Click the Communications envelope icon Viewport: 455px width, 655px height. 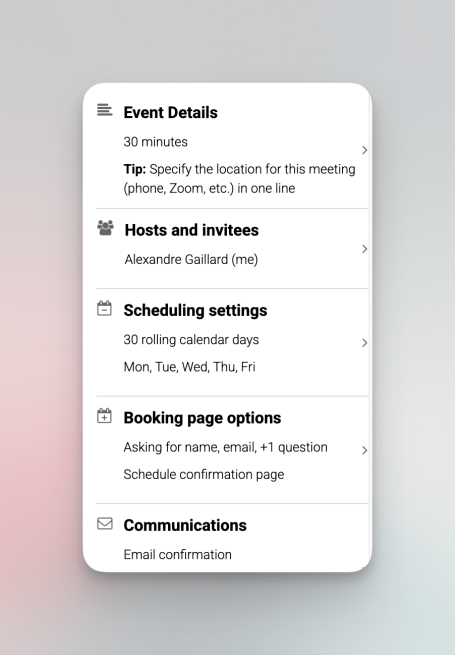[105, 523]
